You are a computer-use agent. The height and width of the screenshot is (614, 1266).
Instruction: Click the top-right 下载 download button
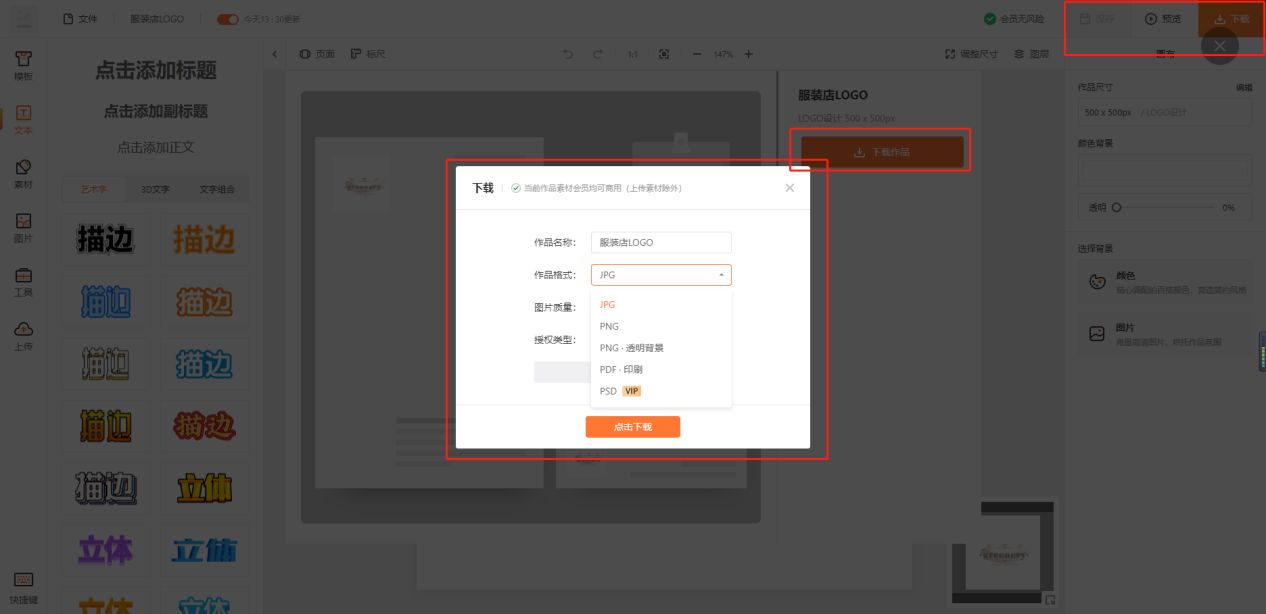1231,19
